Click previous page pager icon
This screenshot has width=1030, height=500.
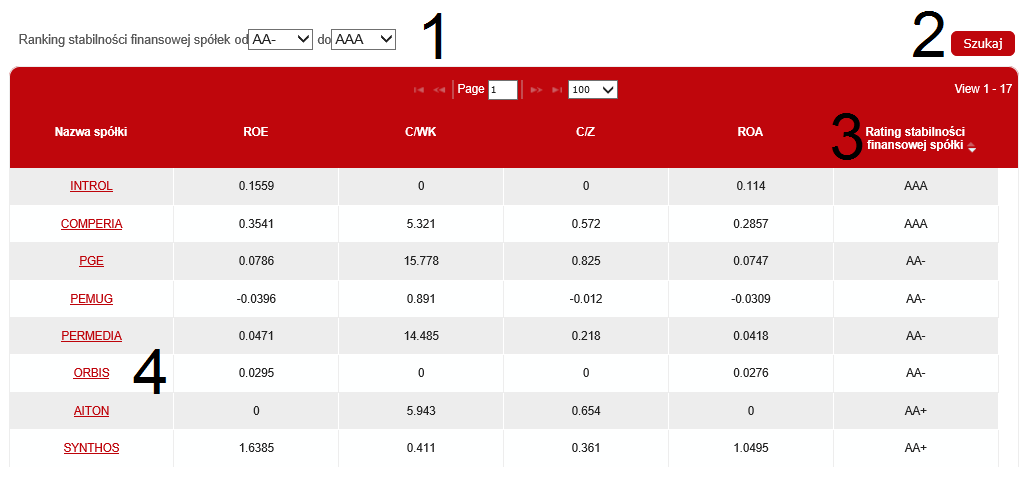point(439,90)
